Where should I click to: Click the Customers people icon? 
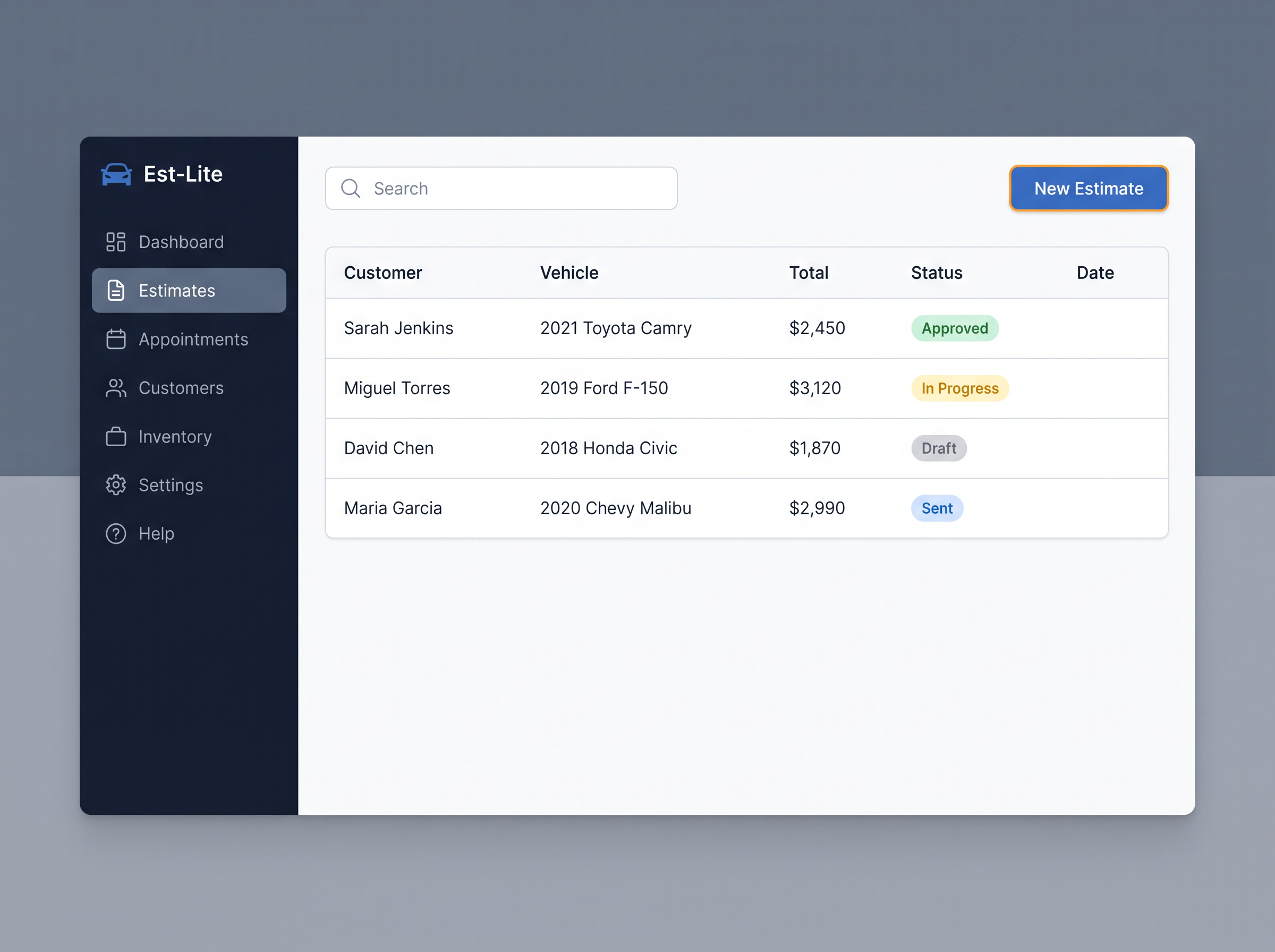click(x=116, y=388)
